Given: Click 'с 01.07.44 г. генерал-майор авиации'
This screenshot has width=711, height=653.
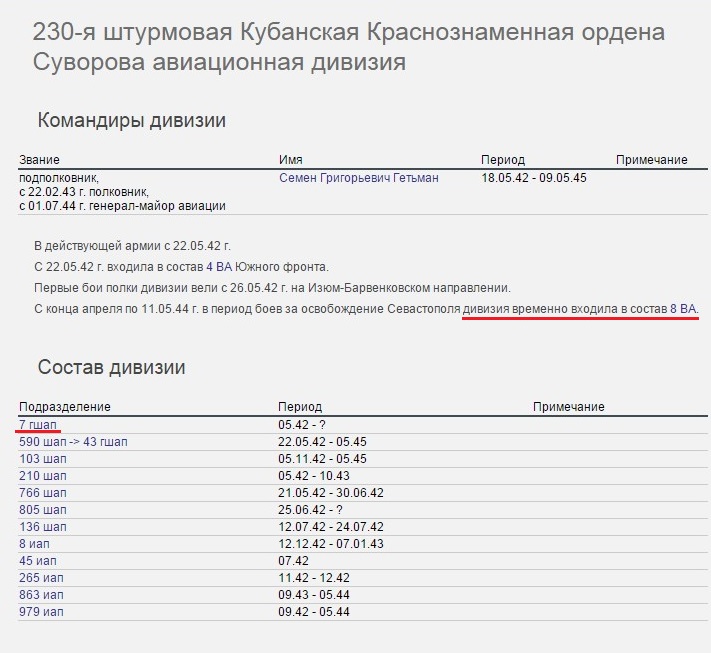Looking at the screenshot, I should tap(122, 206).
